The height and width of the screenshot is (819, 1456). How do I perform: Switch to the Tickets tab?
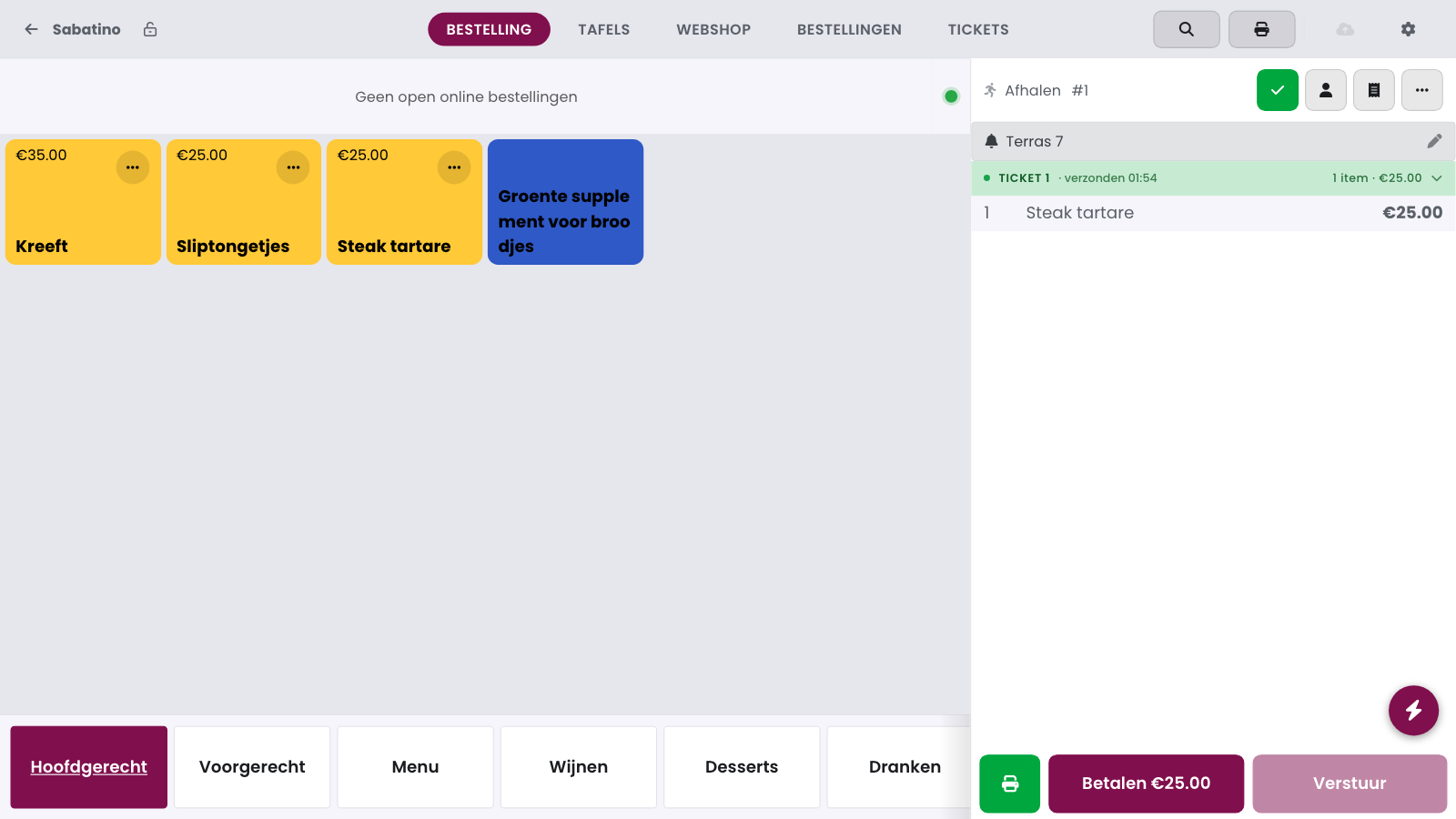(978, 29)
